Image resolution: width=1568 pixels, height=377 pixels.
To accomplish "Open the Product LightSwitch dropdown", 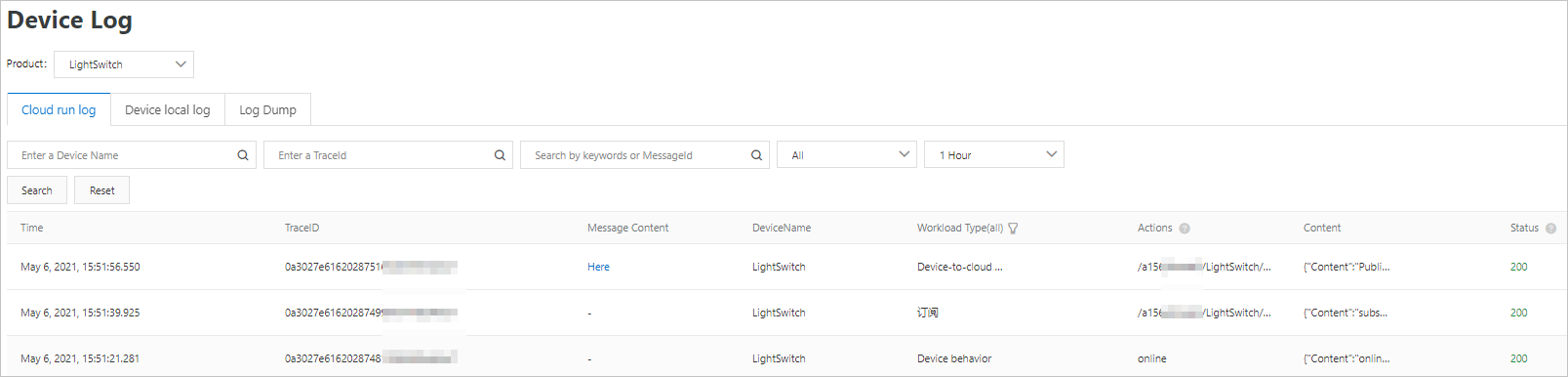I will (124, 64).
